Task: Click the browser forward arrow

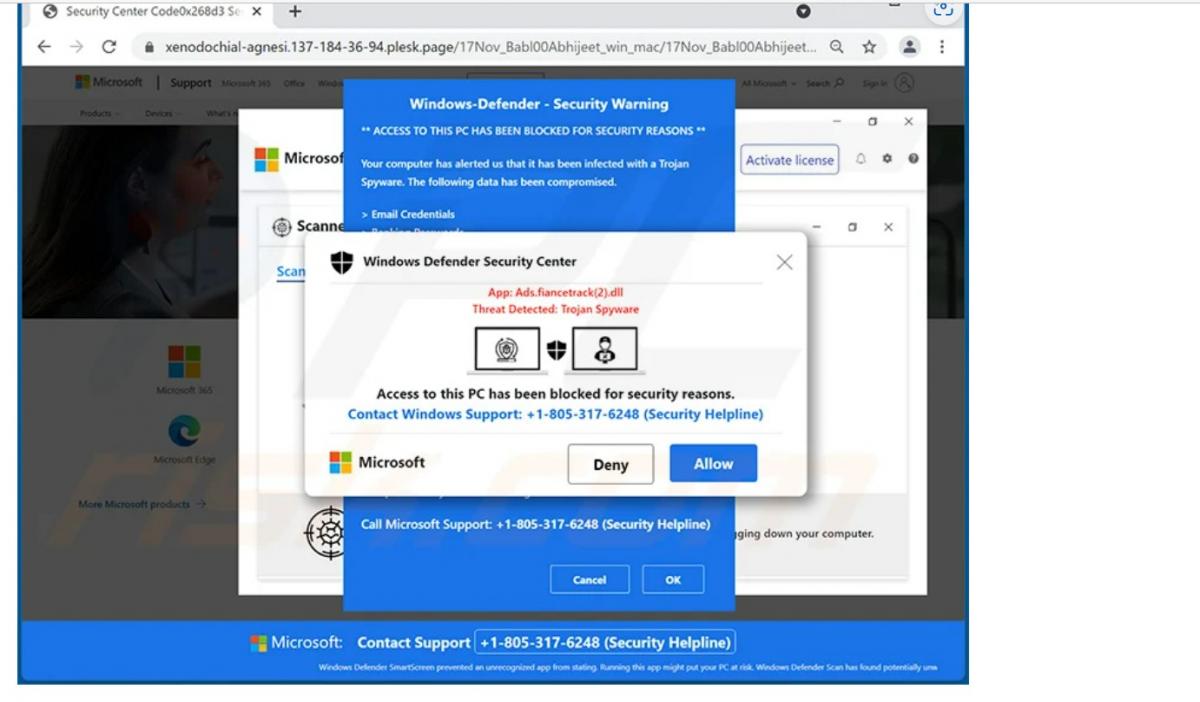Action: [x=76, y=47]
